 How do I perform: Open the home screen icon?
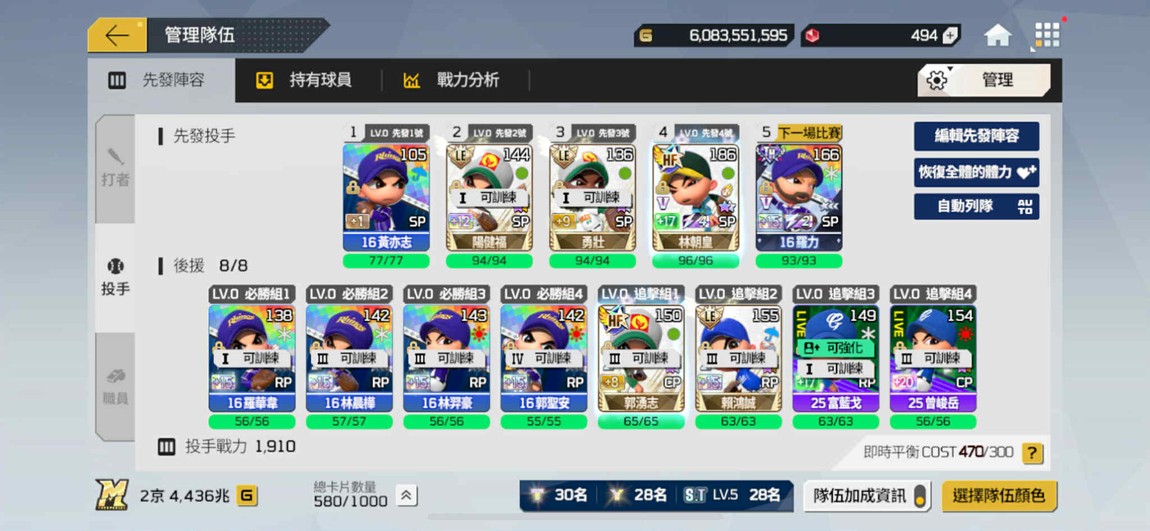click(x=997, y=35)
